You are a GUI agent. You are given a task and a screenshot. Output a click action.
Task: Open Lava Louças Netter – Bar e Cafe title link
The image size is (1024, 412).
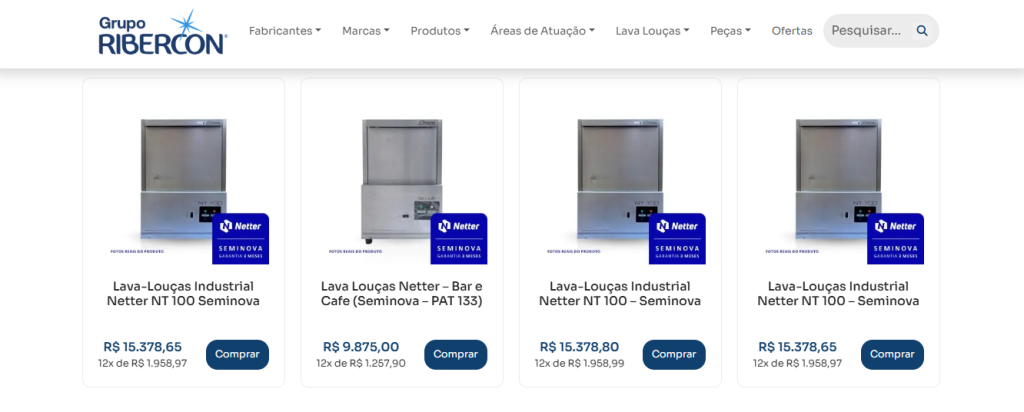tap(401, 294)
